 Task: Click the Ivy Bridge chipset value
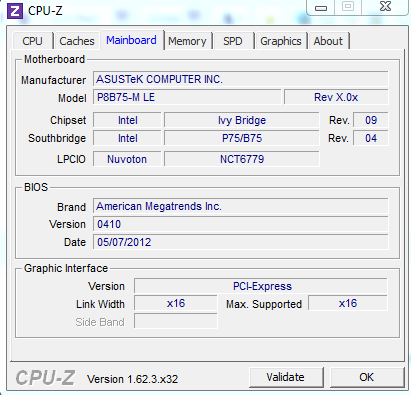pos(242,120)
